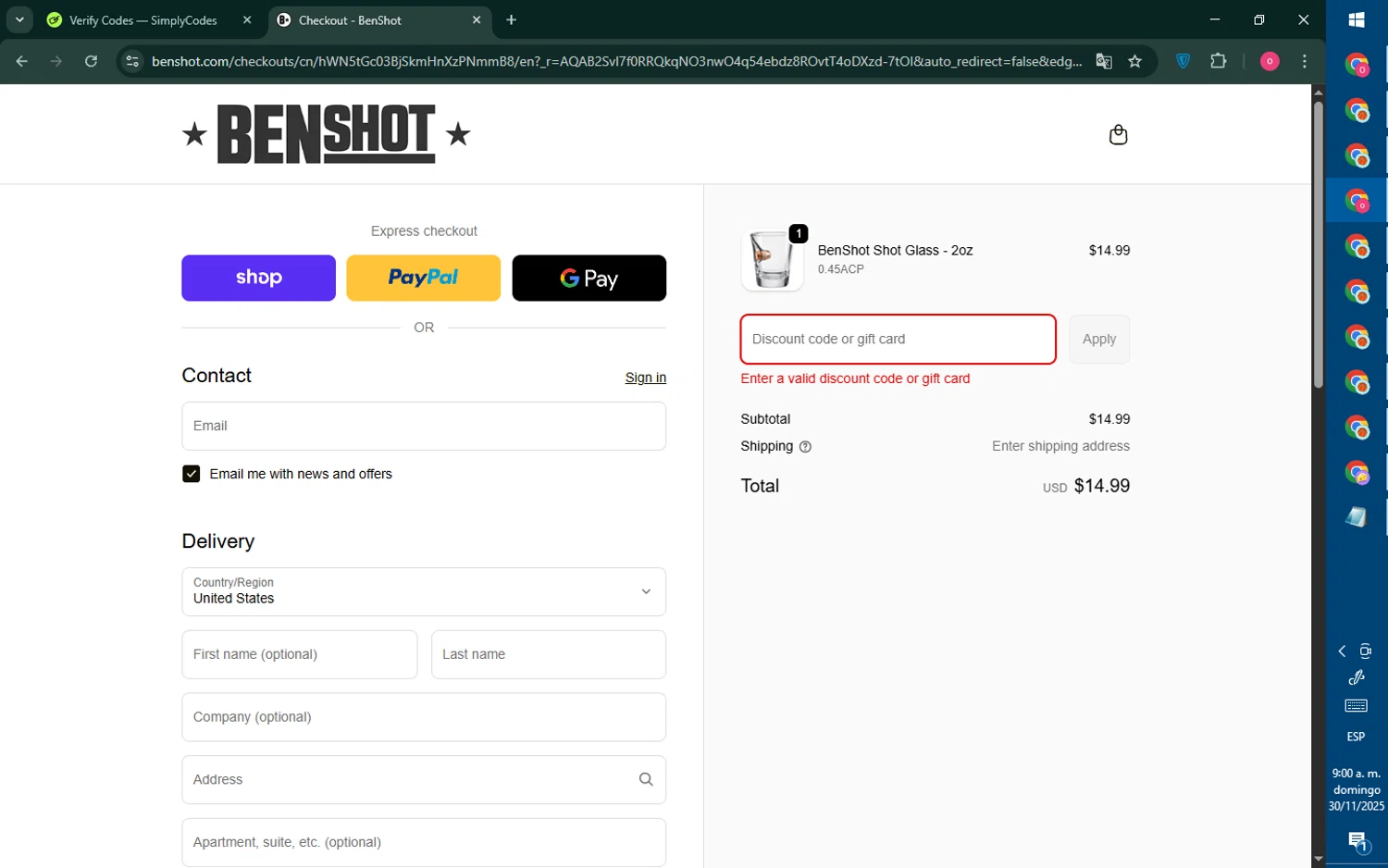
Task: Focus the Discount code or gift card field
Action: [x=898, y=339]
